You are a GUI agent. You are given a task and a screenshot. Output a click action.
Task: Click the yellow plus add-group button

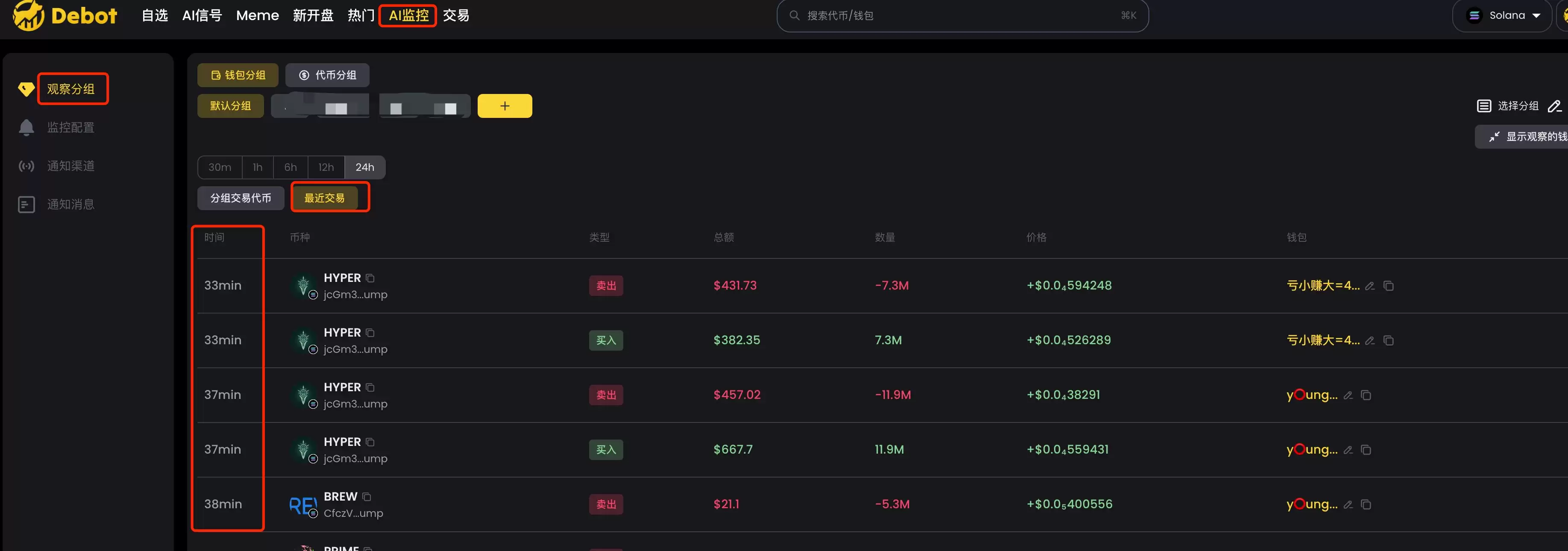click(505, 106)
